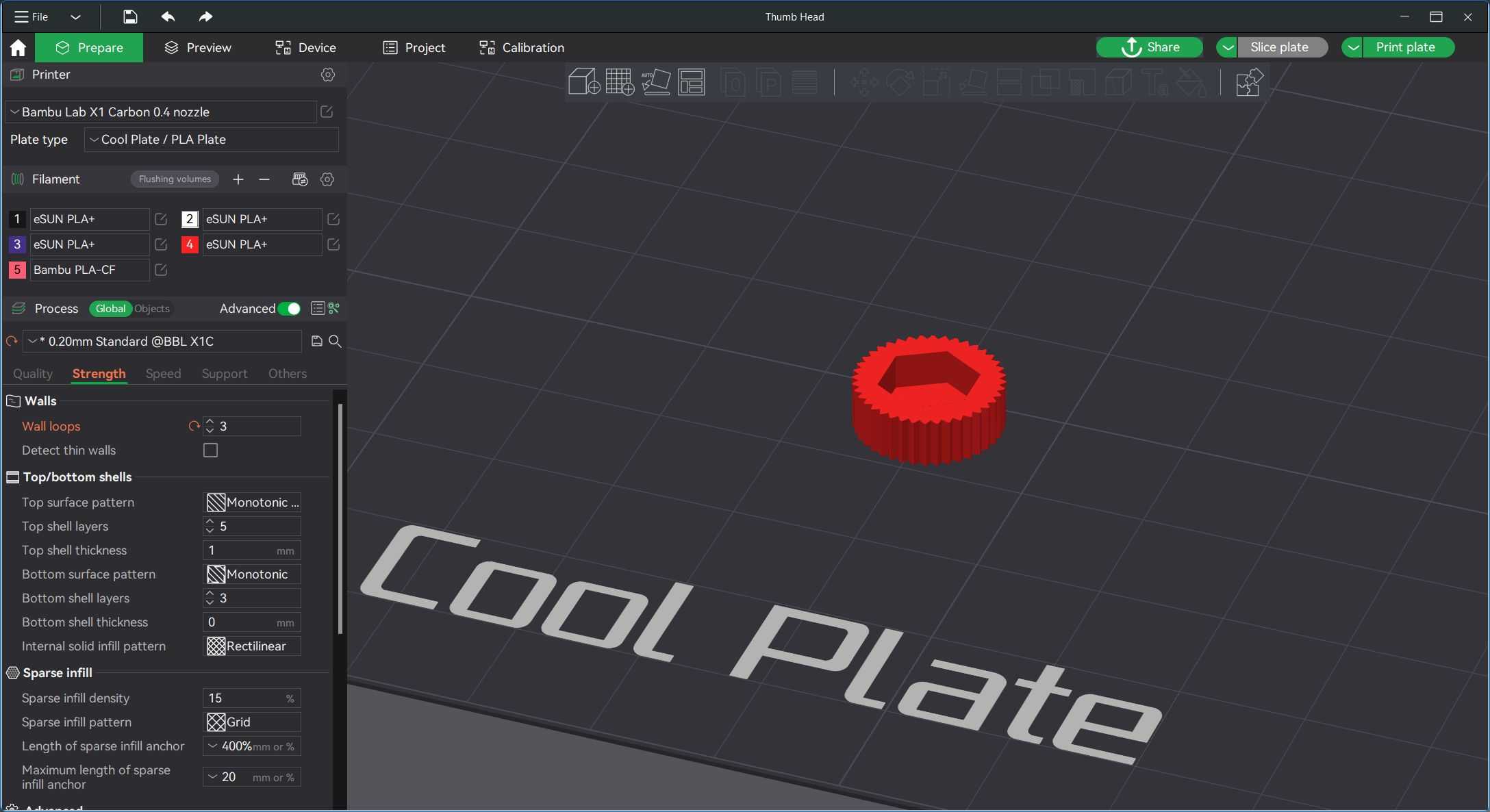The image size is (1490, 812).
Task: Click the save file icon
Action: pos(129,16)
